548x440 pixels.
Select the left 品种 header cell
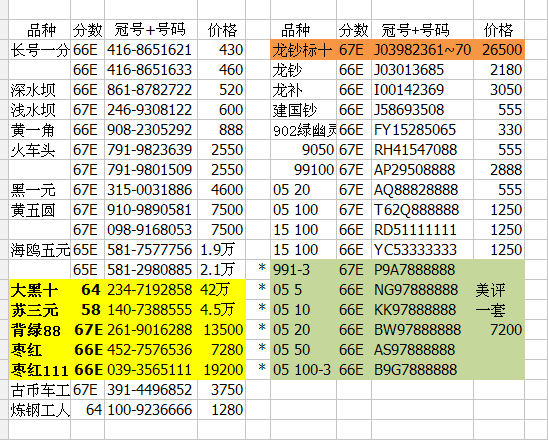[x=40, y=30]
